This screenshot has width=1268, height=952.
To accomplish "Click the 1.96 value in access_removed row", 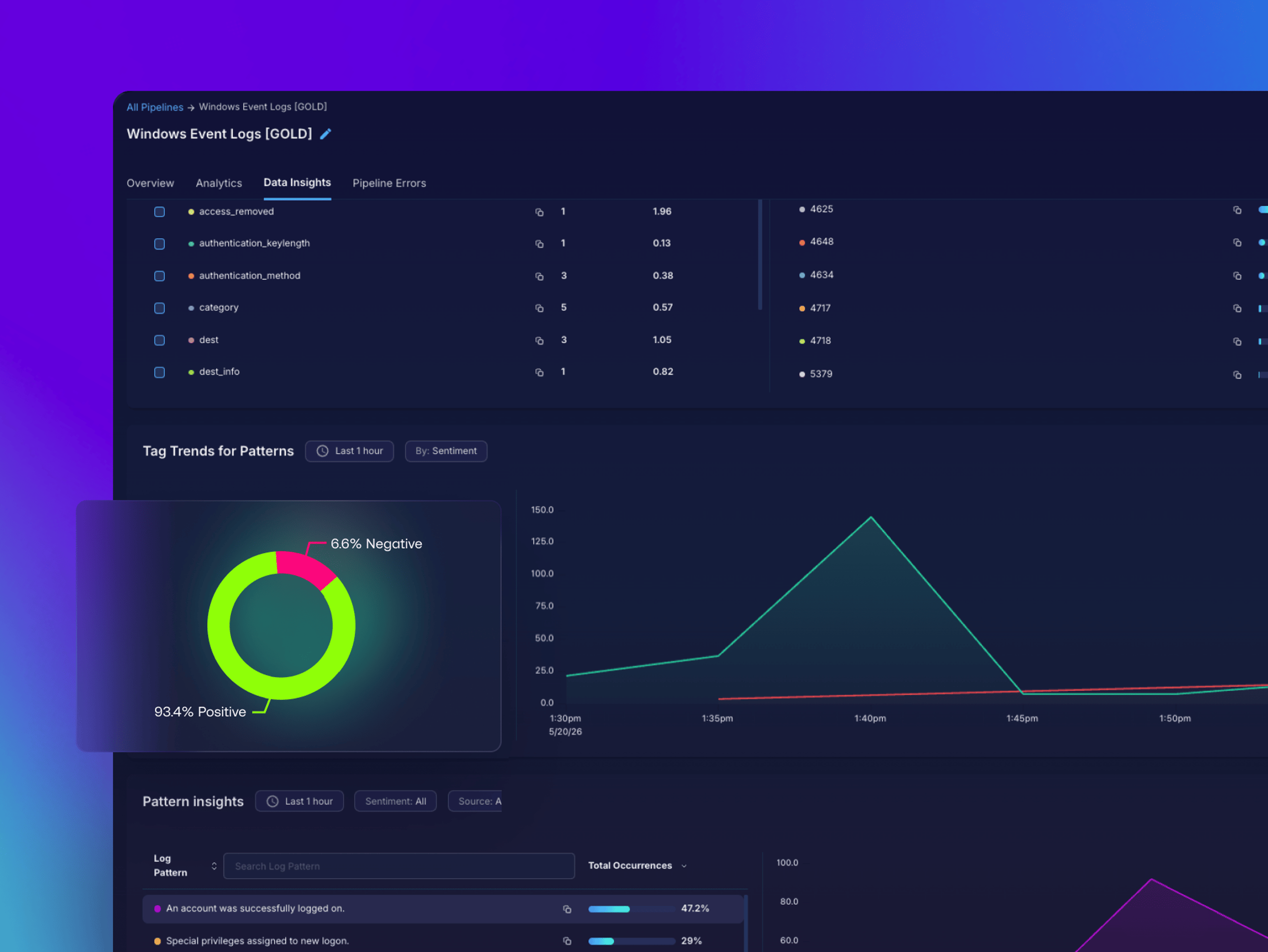I will [x=662, y=212].
